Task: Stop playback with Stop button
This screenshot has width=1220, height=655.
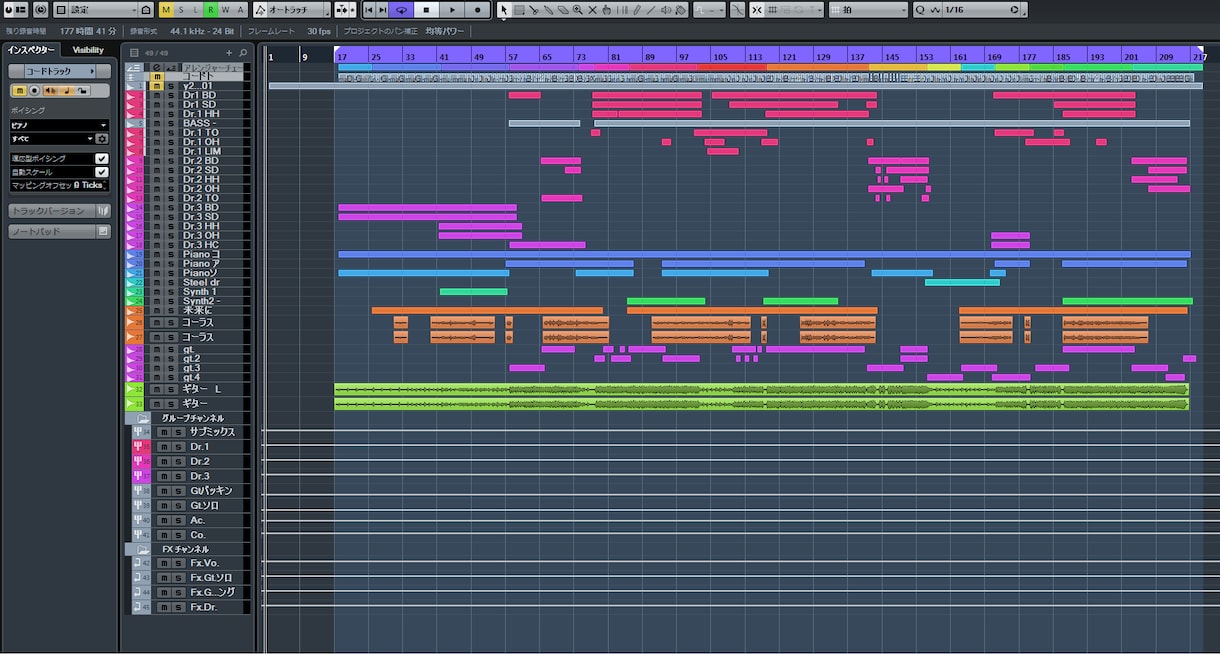Action: tap(426, 9)
